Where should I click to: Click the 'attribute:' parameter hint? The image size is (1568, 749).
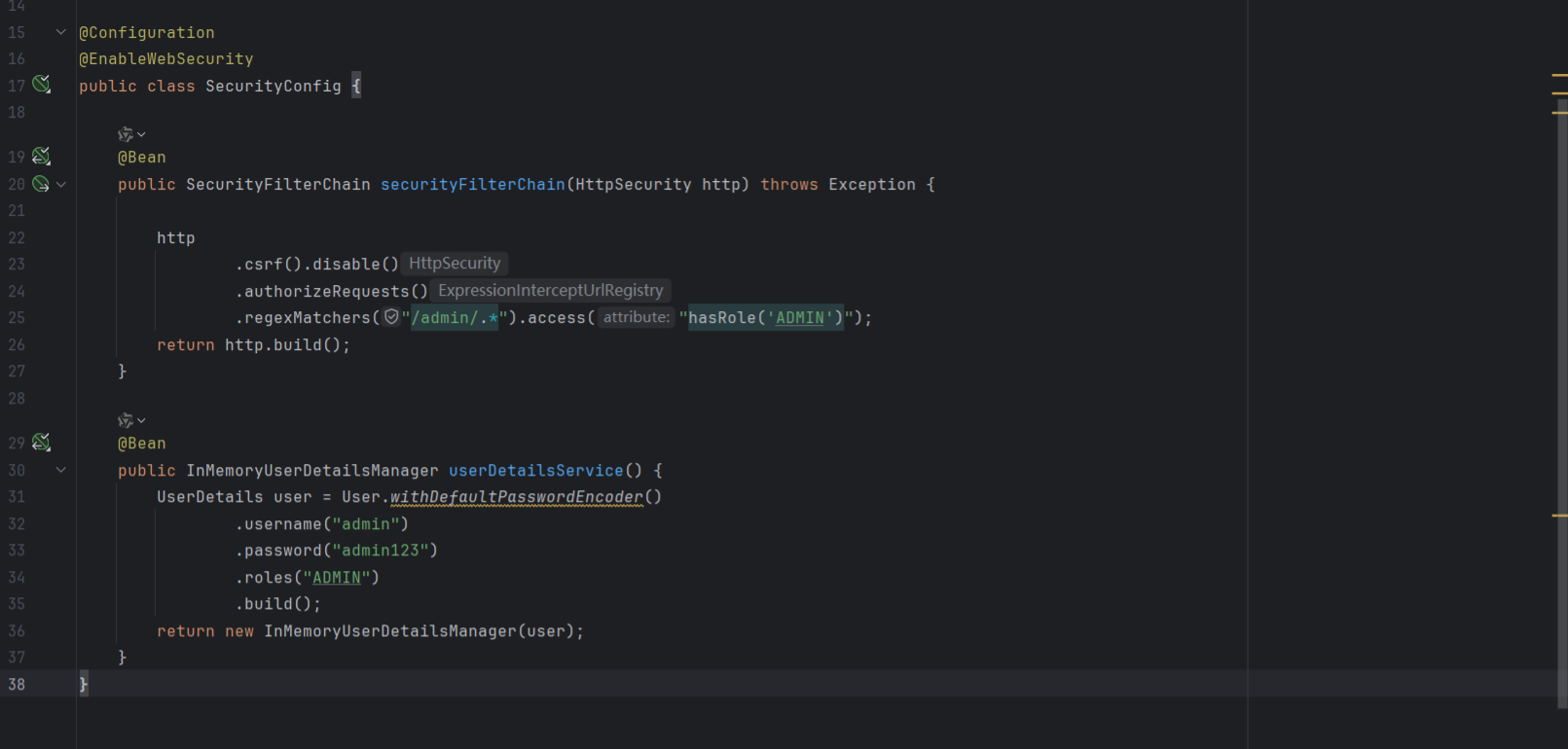636,317
